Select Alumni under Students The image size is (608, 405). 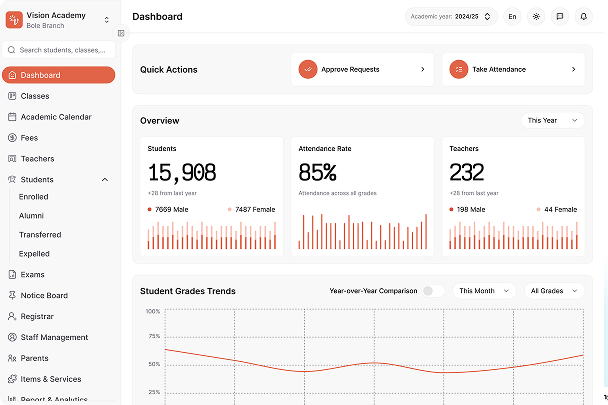point(31,216)
